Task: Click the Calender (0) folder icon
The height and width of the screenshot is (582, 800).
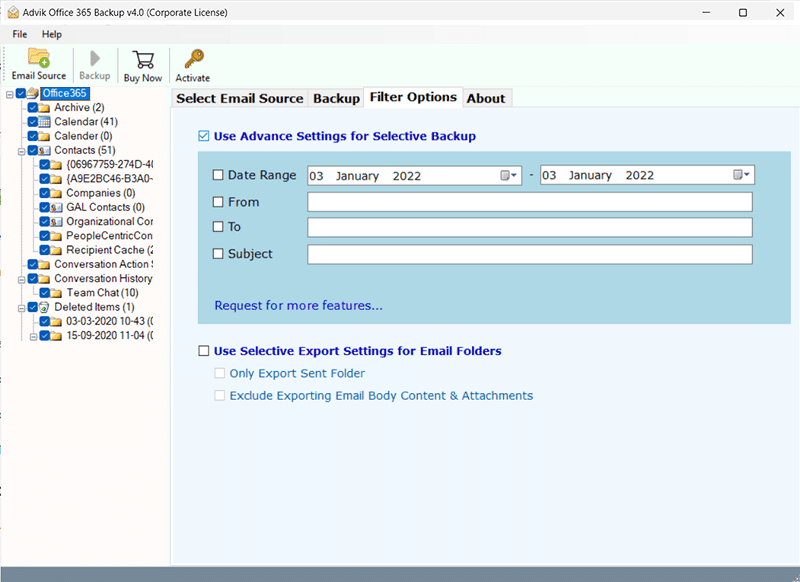Action: (x=44, y=136)
